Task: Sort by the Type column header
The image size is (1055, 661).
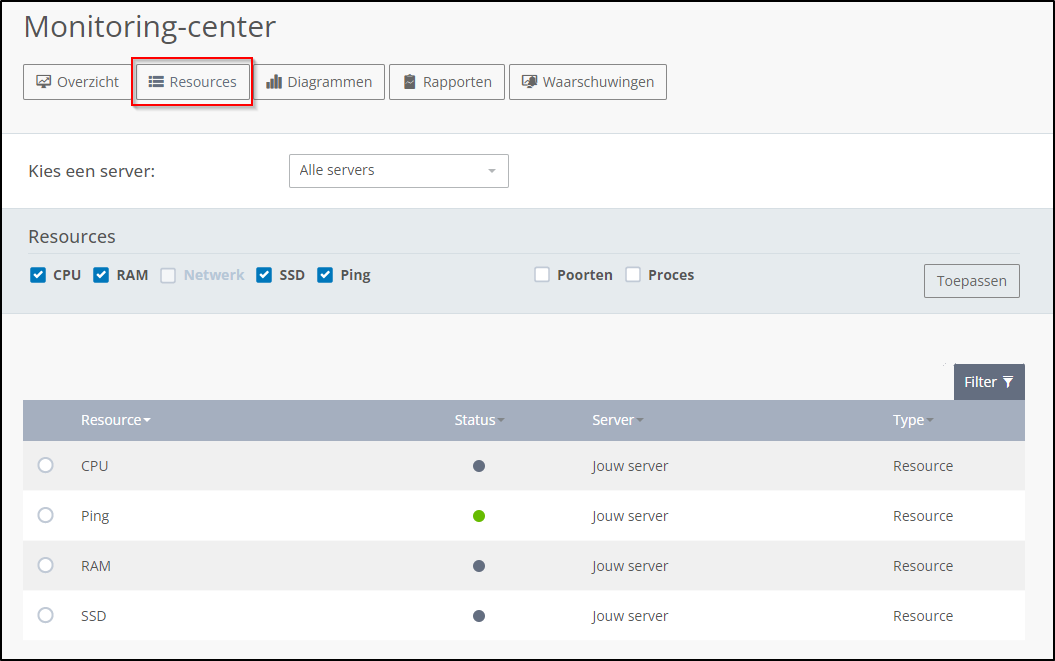Action: pyautogui.click(x=912, y=420)
